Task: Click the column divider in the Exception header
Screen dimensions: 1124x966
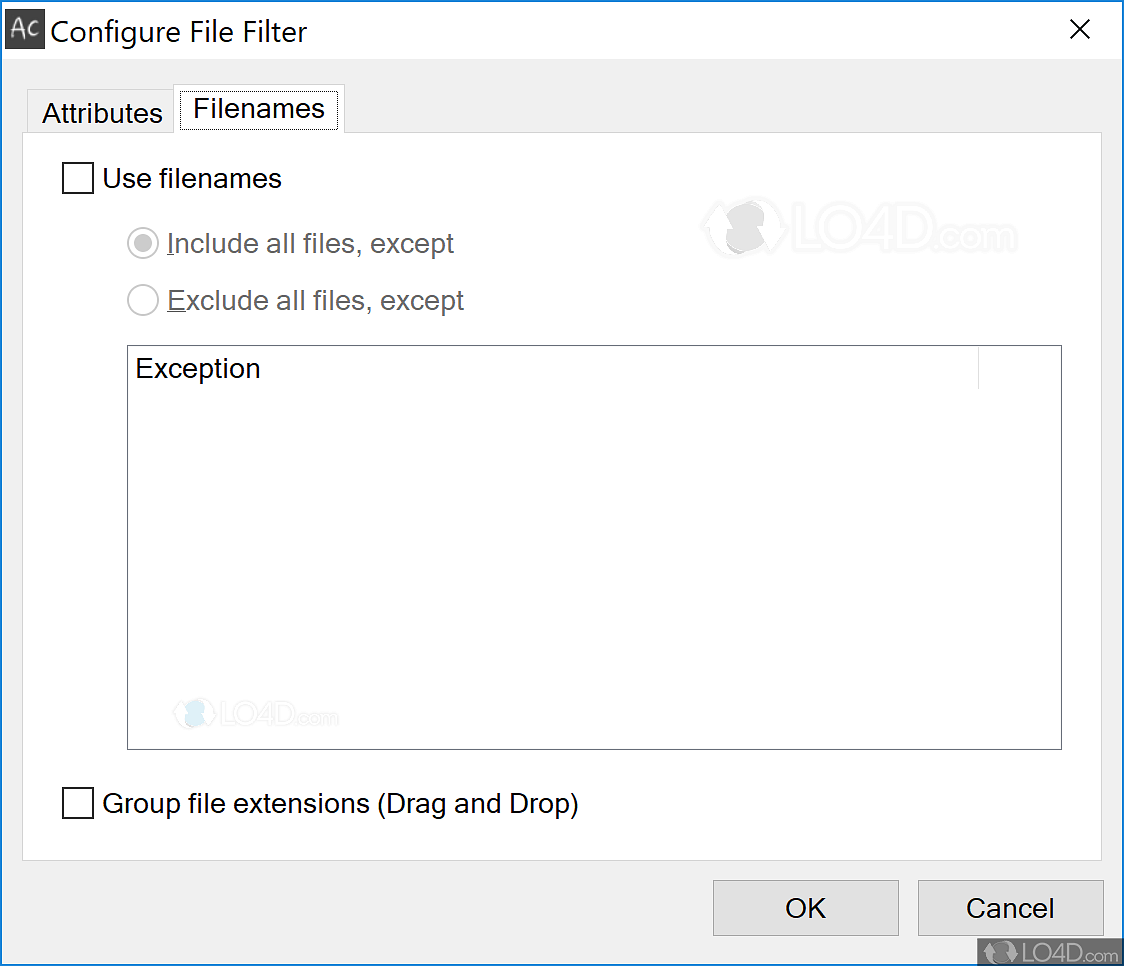Action: click(977, 368)
